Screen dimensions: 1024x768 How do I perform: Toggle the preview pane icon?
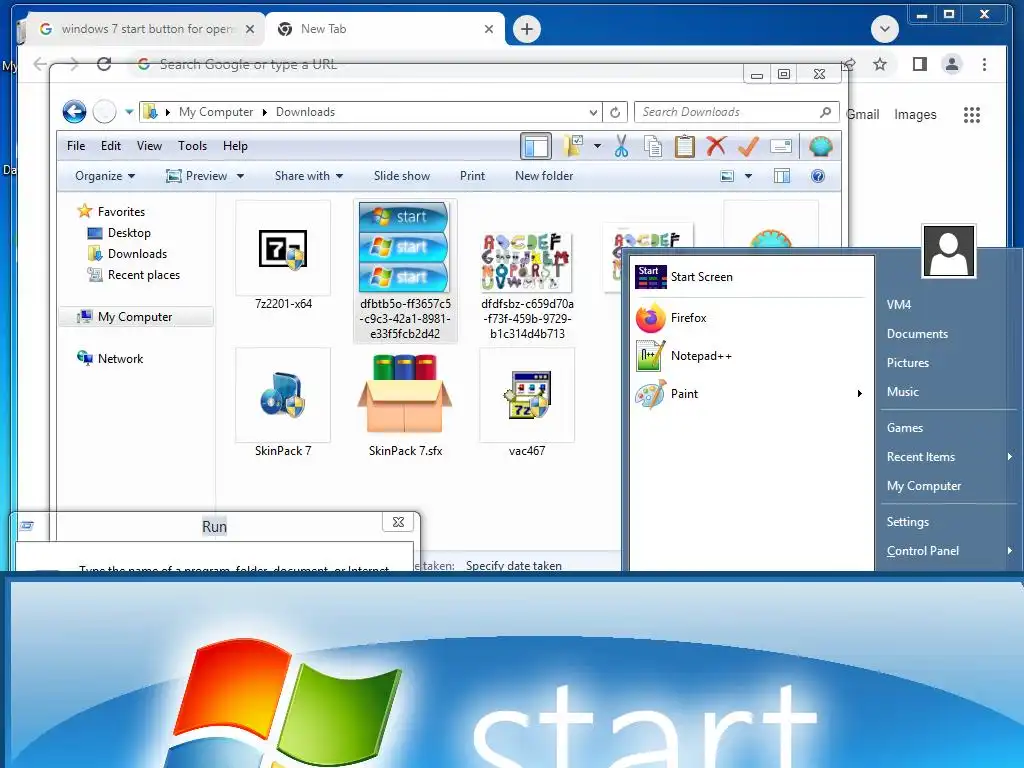click(x=782, y=176)
